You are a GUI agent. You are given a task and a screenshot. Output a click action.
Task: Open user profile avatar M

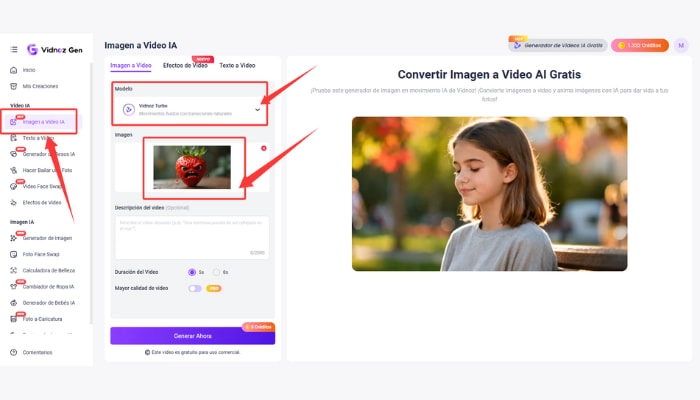(x=681, y=45)
